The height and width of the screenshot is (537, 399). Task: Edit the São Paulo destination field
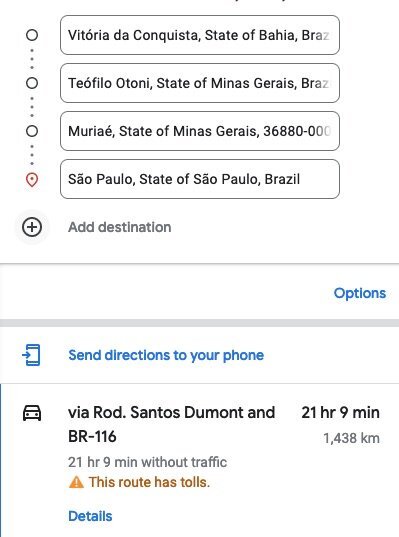point(200,179)
